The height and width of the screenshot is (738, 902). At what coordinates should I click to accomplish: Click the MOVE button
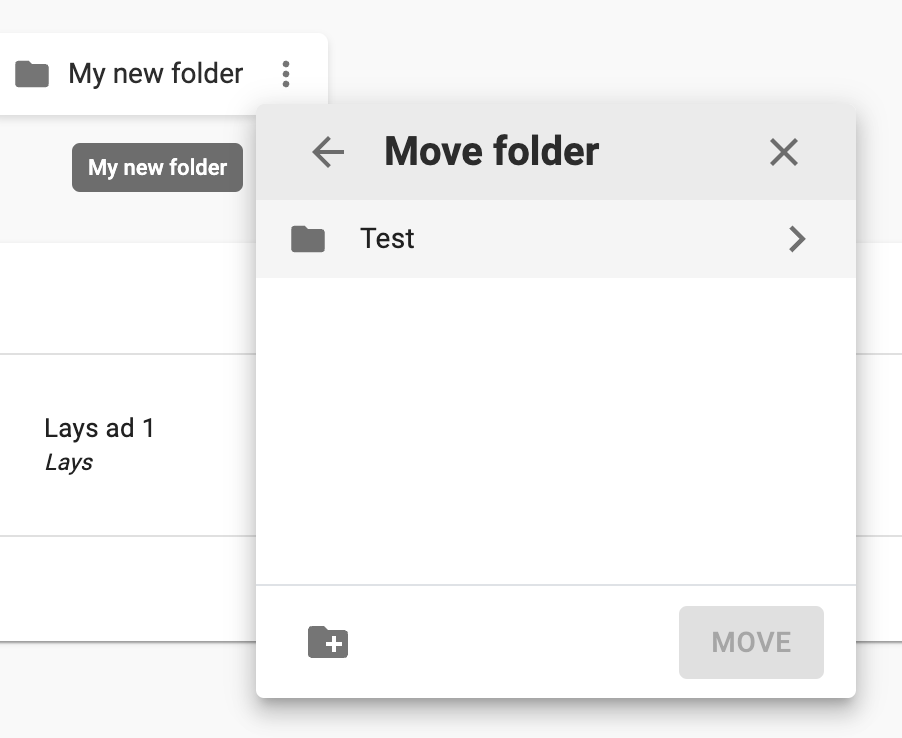[x=751, y=642]
